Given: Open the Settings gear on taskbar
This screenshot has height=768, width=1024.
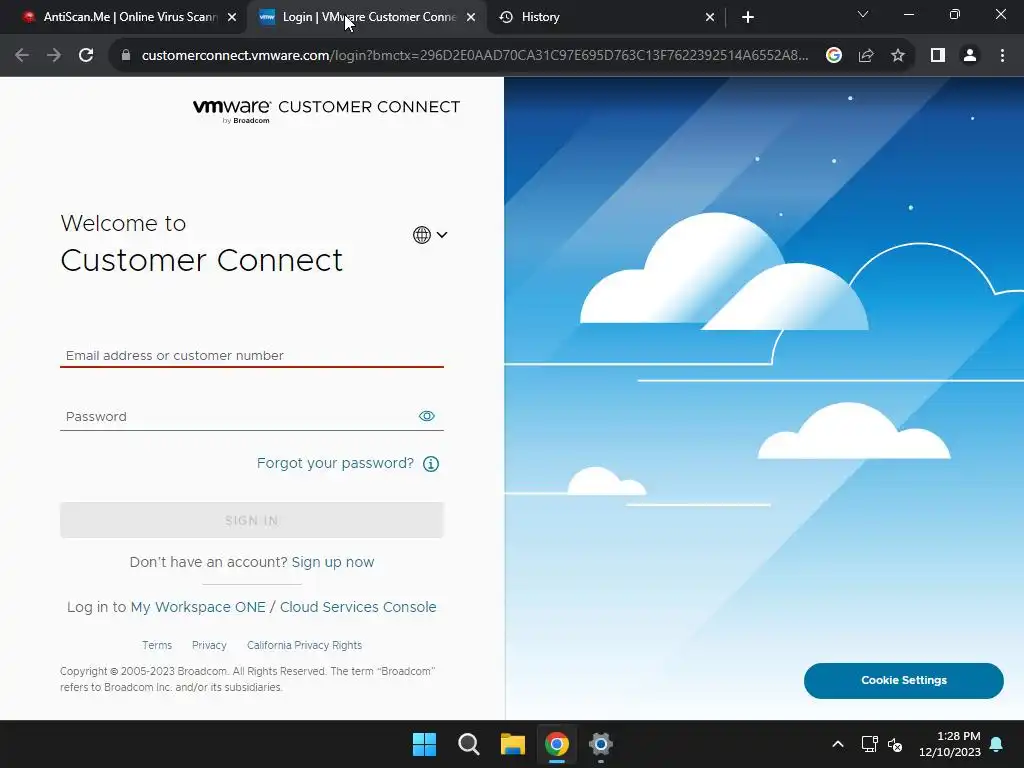Looking at the screenshot, I should (601, 744).
